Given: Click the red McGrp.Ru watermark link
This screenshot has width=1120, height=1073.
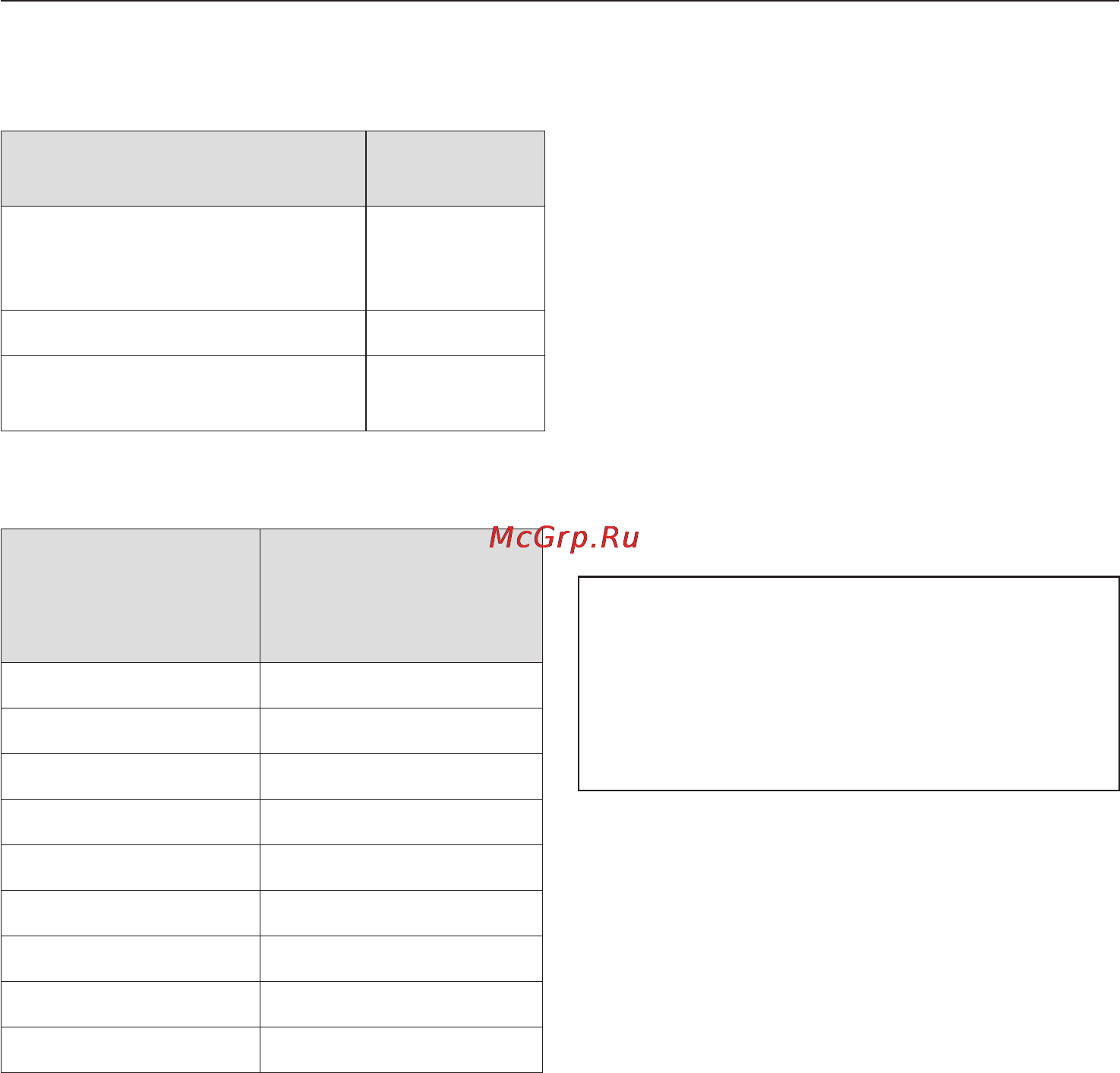Looking at the screenshot, I should click(x=564, y=538).
